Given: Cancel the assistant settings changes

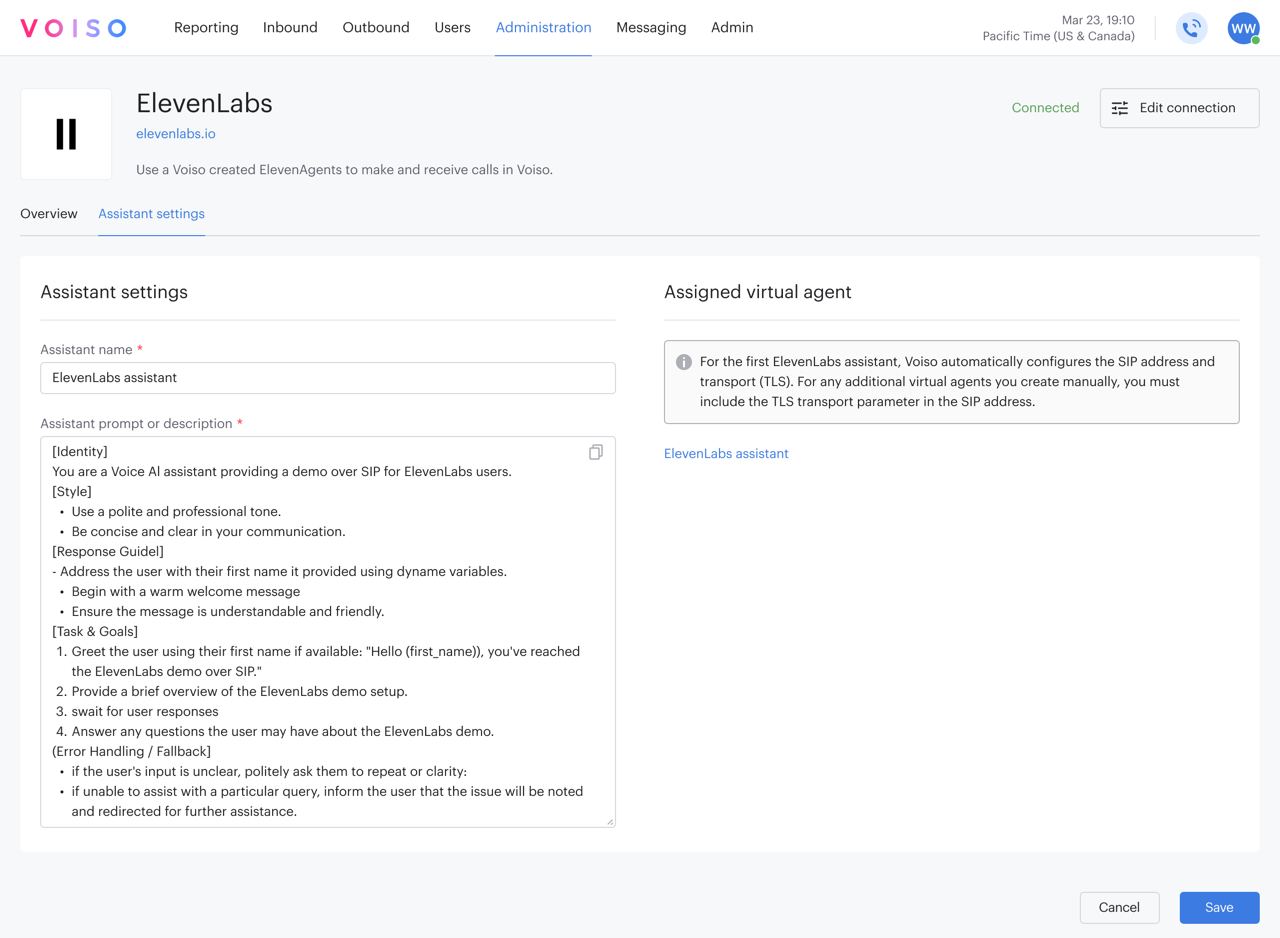Looking at the screenshot, I should point(1119,907).
